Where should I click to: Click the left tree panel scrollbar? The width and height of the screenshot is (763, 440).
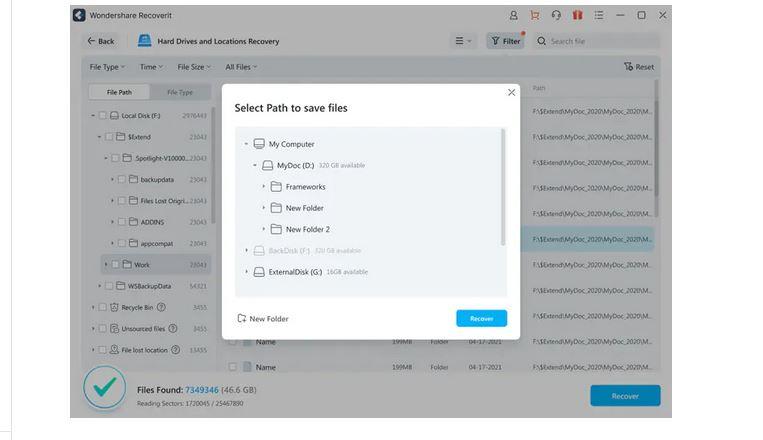[213, 165]
